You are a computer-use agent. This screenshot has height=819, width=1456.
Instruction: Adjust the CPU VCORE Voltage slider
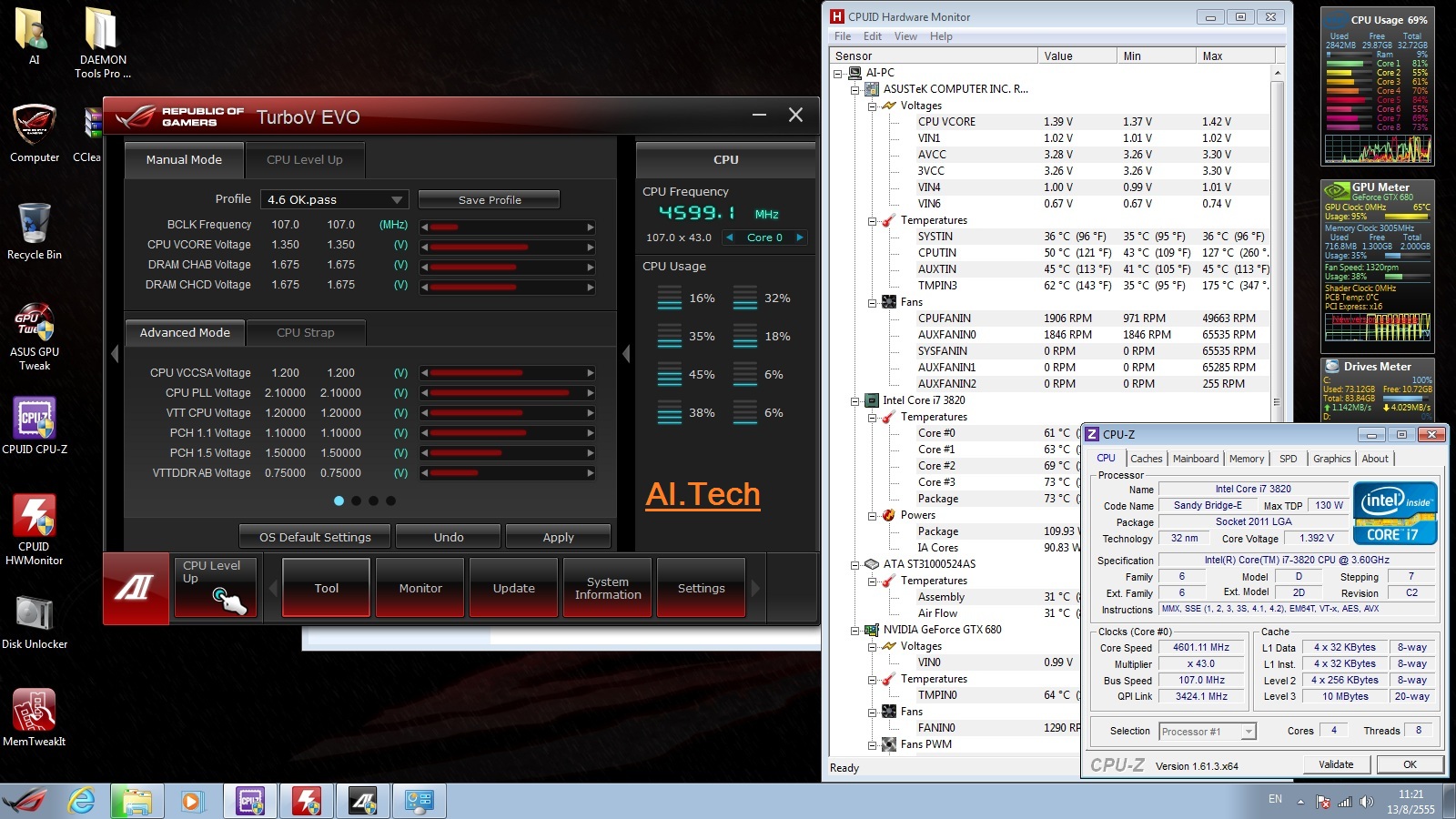(x=508, y=247)
